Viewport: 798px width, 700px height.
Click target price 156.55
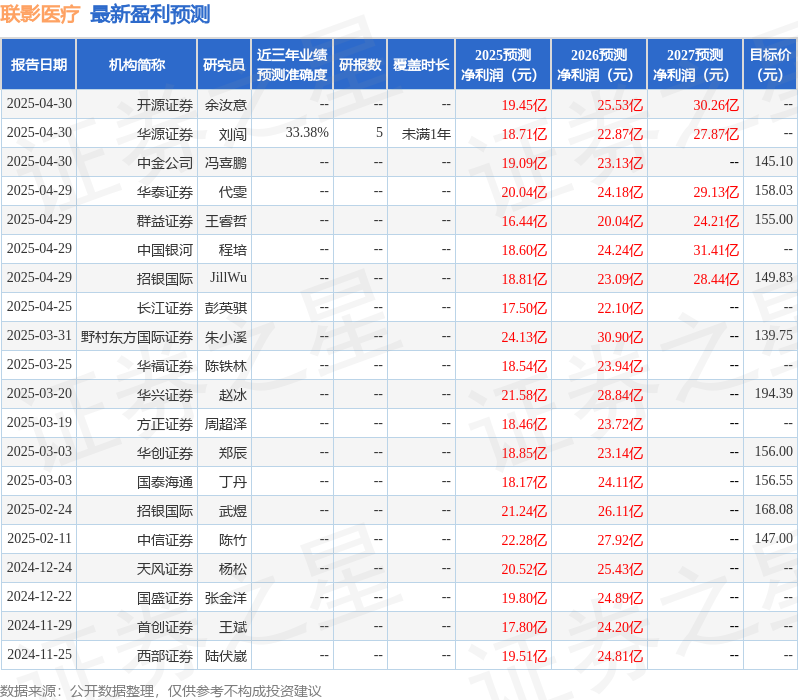[x=774, y=481]
